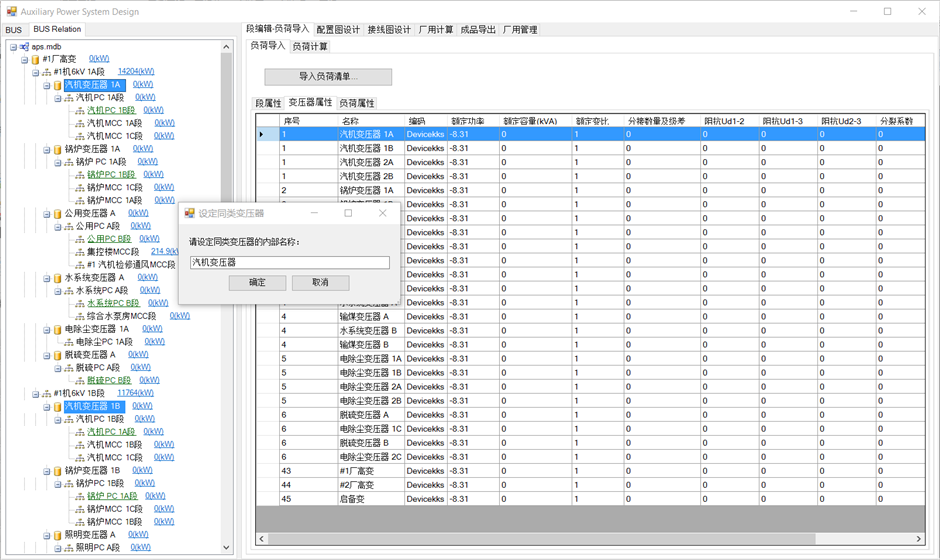Click the aps.mdb database icon in tree
Viewport: 940px width, 560px height.
coord(25,47)
